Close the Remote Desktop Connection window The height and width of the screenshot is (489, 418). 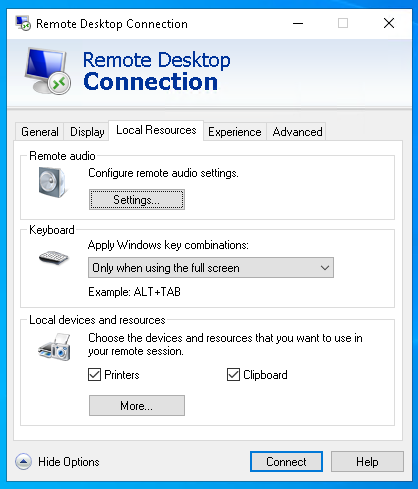coord(389,23)
